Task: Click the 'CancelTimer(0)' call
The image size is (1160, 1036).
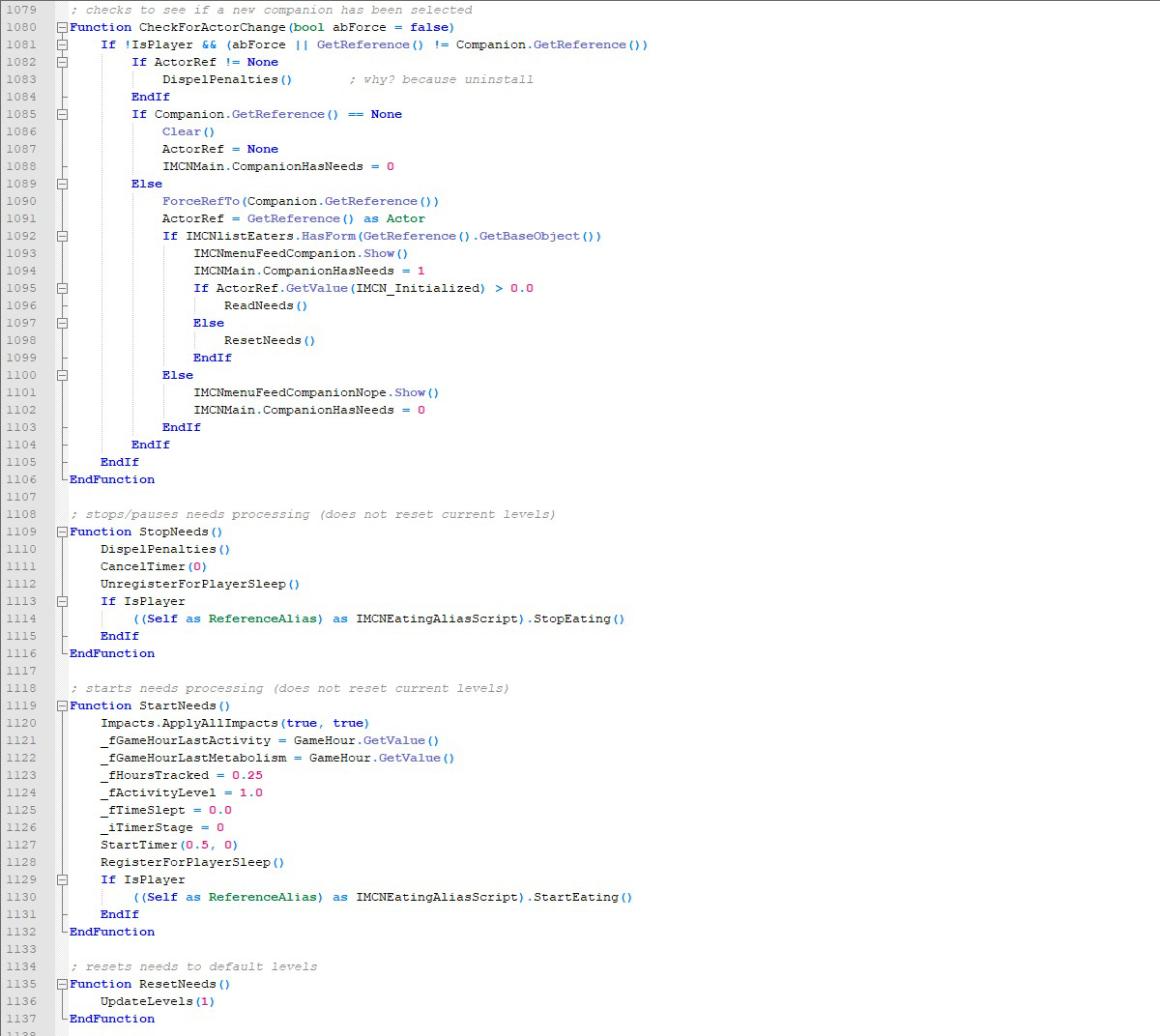Action: point(154,566)
